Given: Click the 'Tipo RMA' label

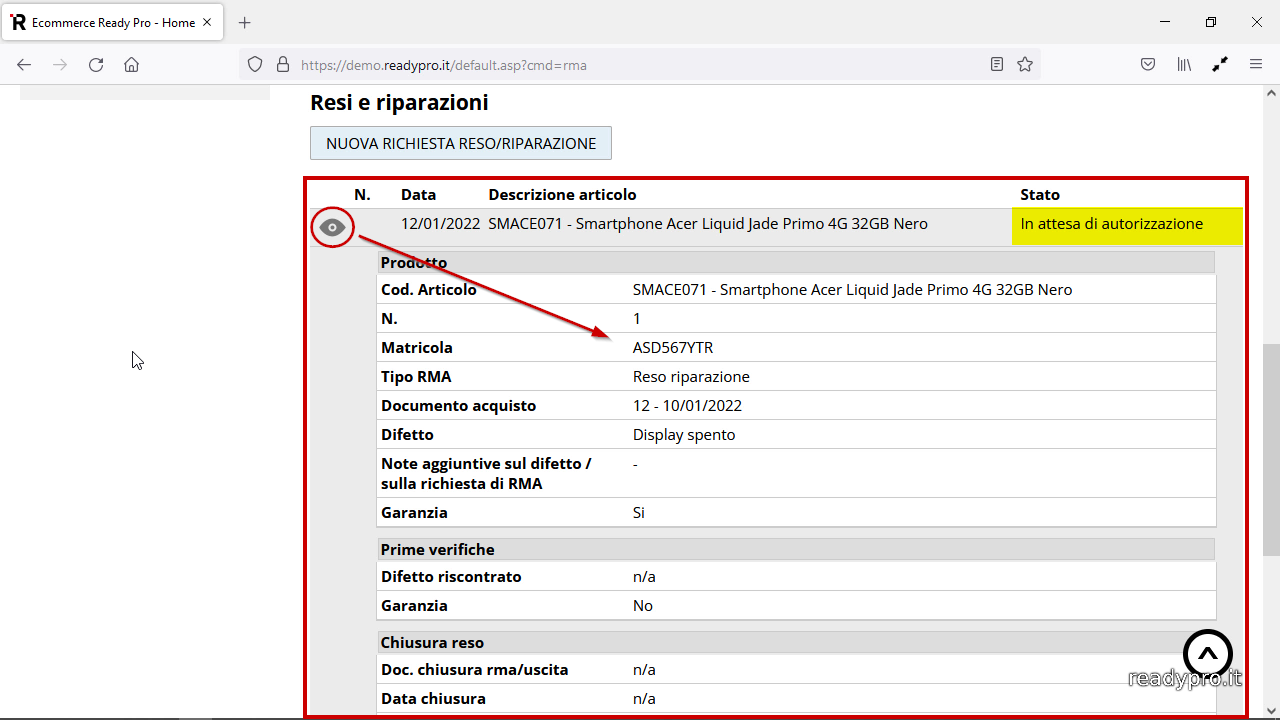Looking at the screenshot, I should pos(416,377).
